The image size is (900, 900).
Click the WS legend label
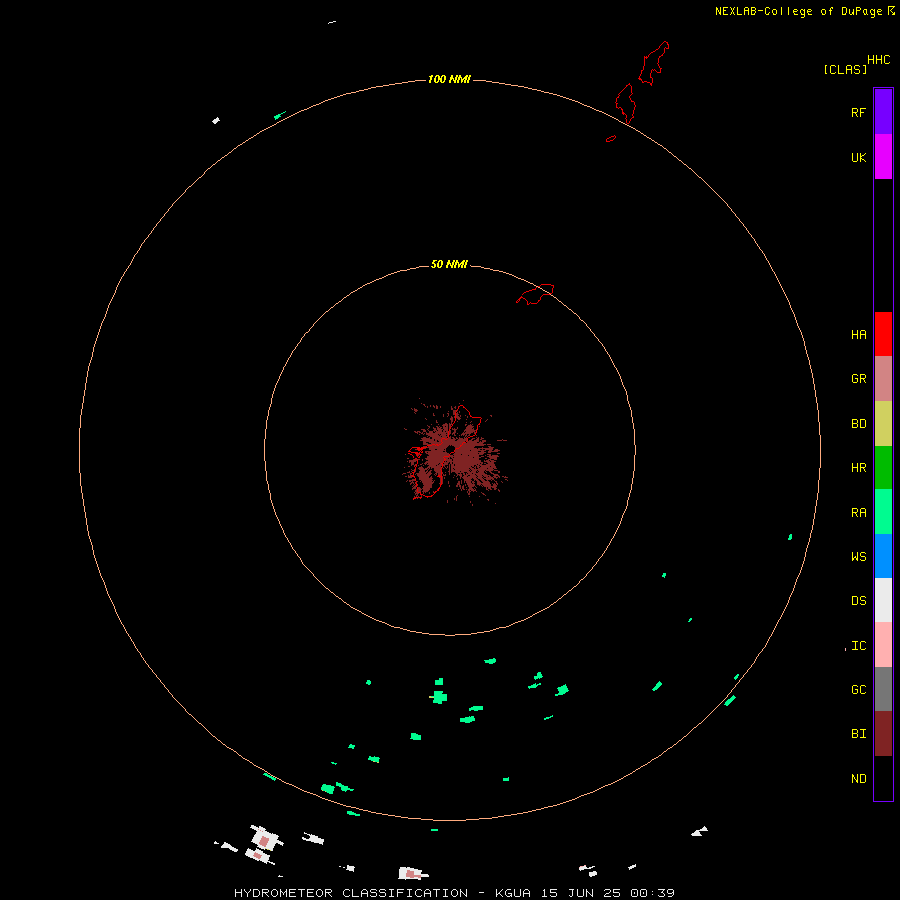pos(858,556)
